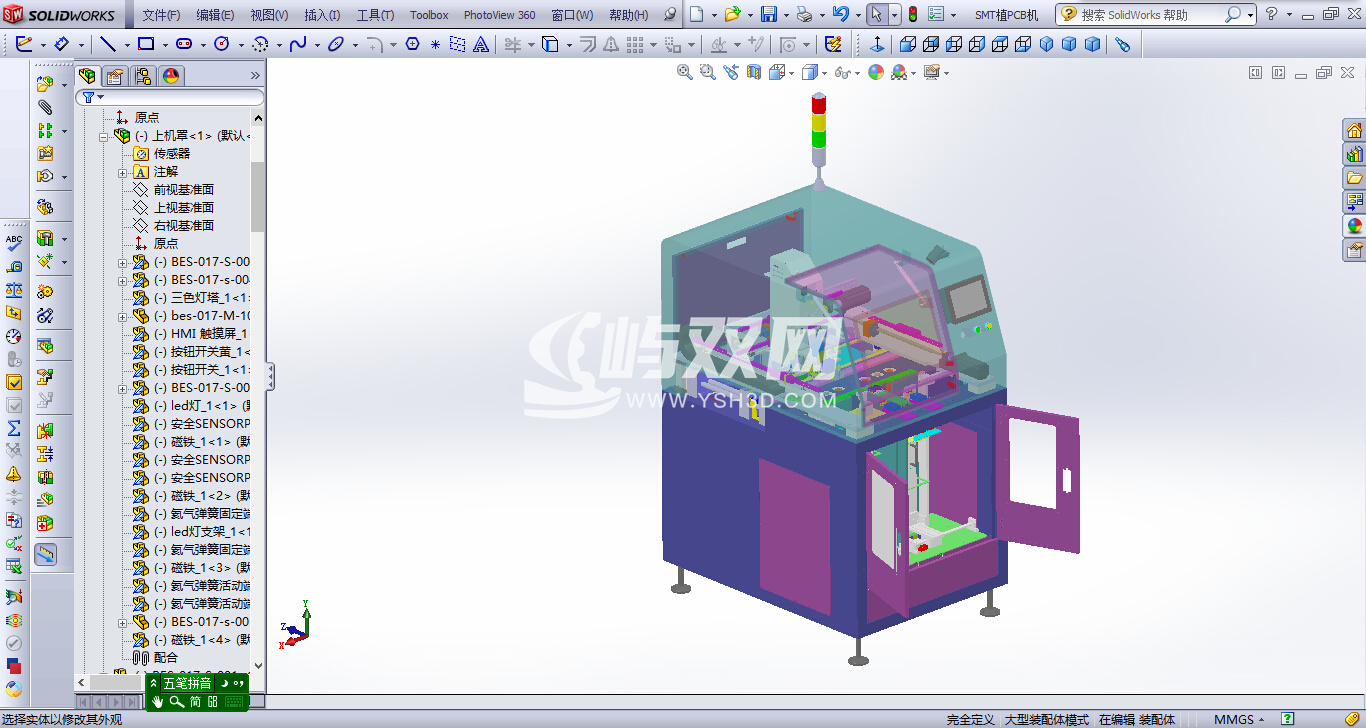Open the 文件(F) menu
Viewport: 1366px width, 728px height.
tap(161, 15)
